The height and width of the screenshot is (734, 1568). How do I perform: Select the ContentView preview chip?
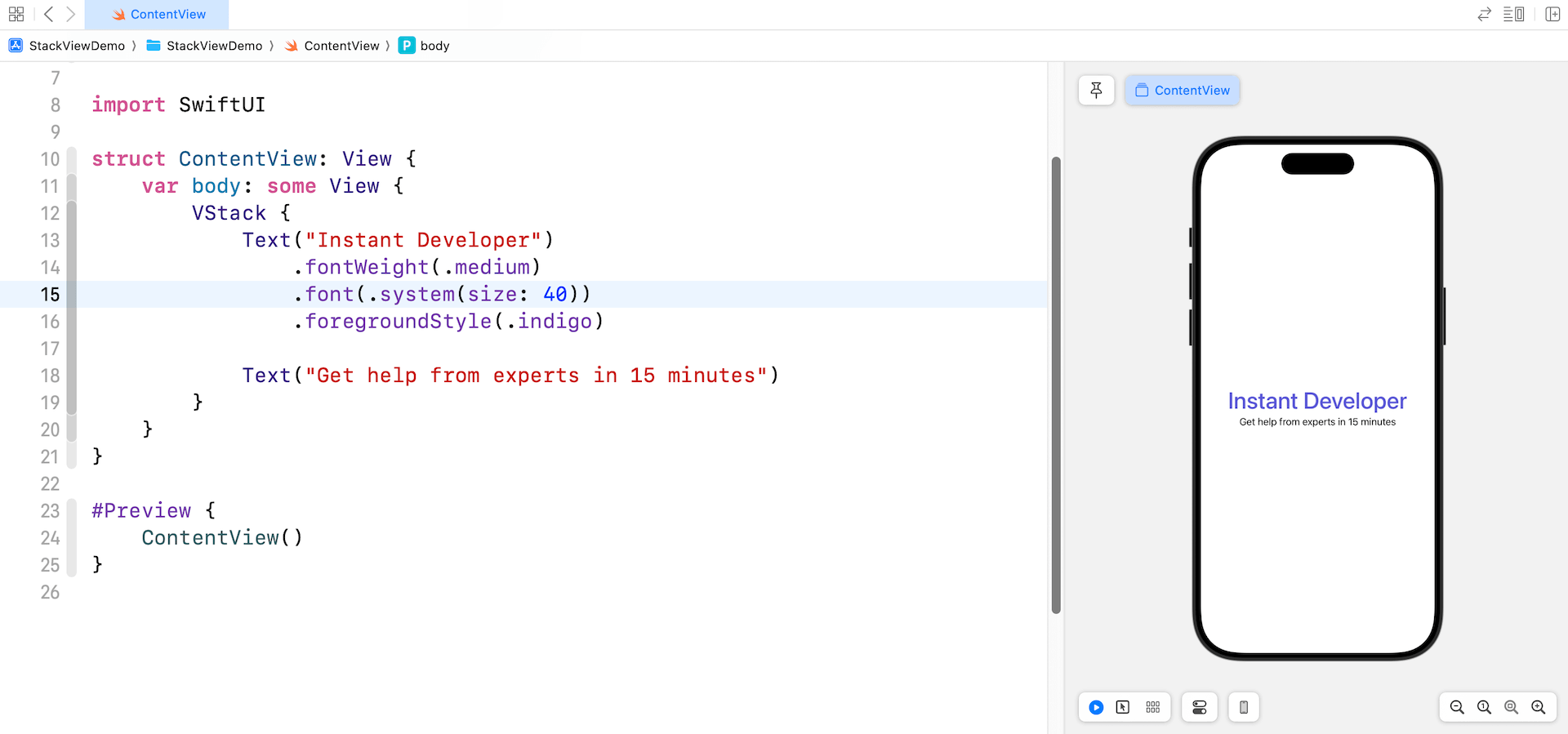click(x=1182, y=90)
